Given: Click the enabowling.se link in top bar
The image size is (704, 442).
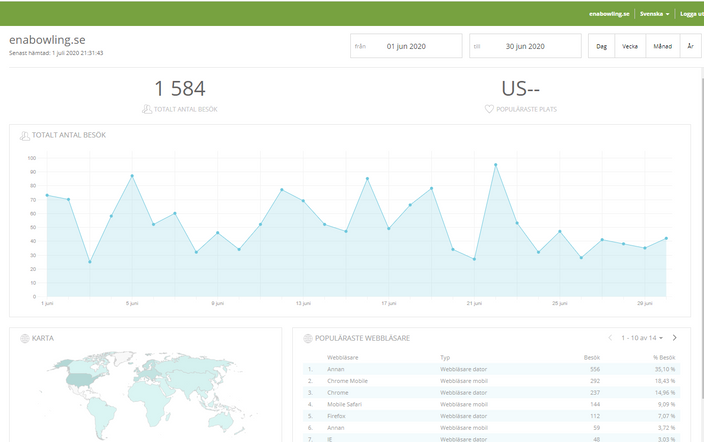Looking at the screenshot, I should tap(609, 14).
